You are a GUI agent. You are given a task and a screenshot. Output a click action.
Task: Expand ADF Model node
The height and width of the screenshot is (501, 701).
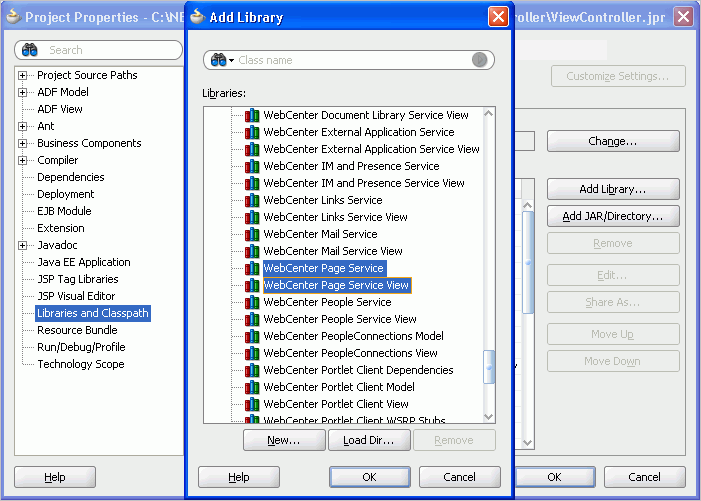coord(22,93)
